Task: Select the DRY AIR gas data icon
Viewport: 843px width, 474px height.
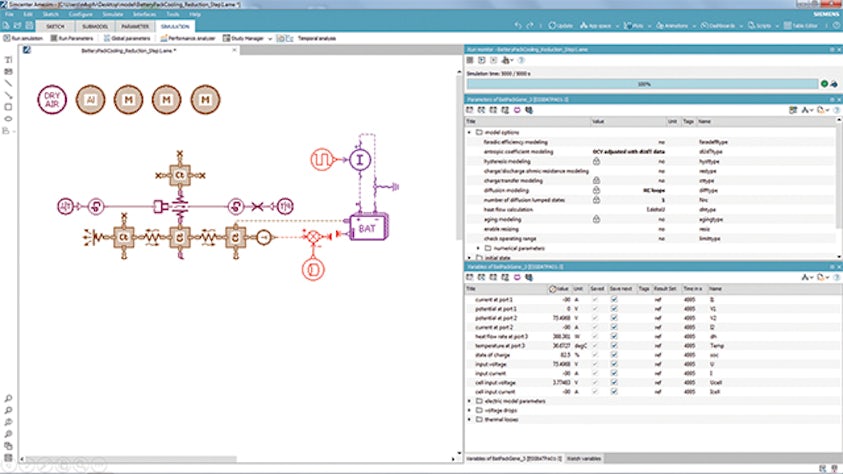Action: [x=52, y=100]
